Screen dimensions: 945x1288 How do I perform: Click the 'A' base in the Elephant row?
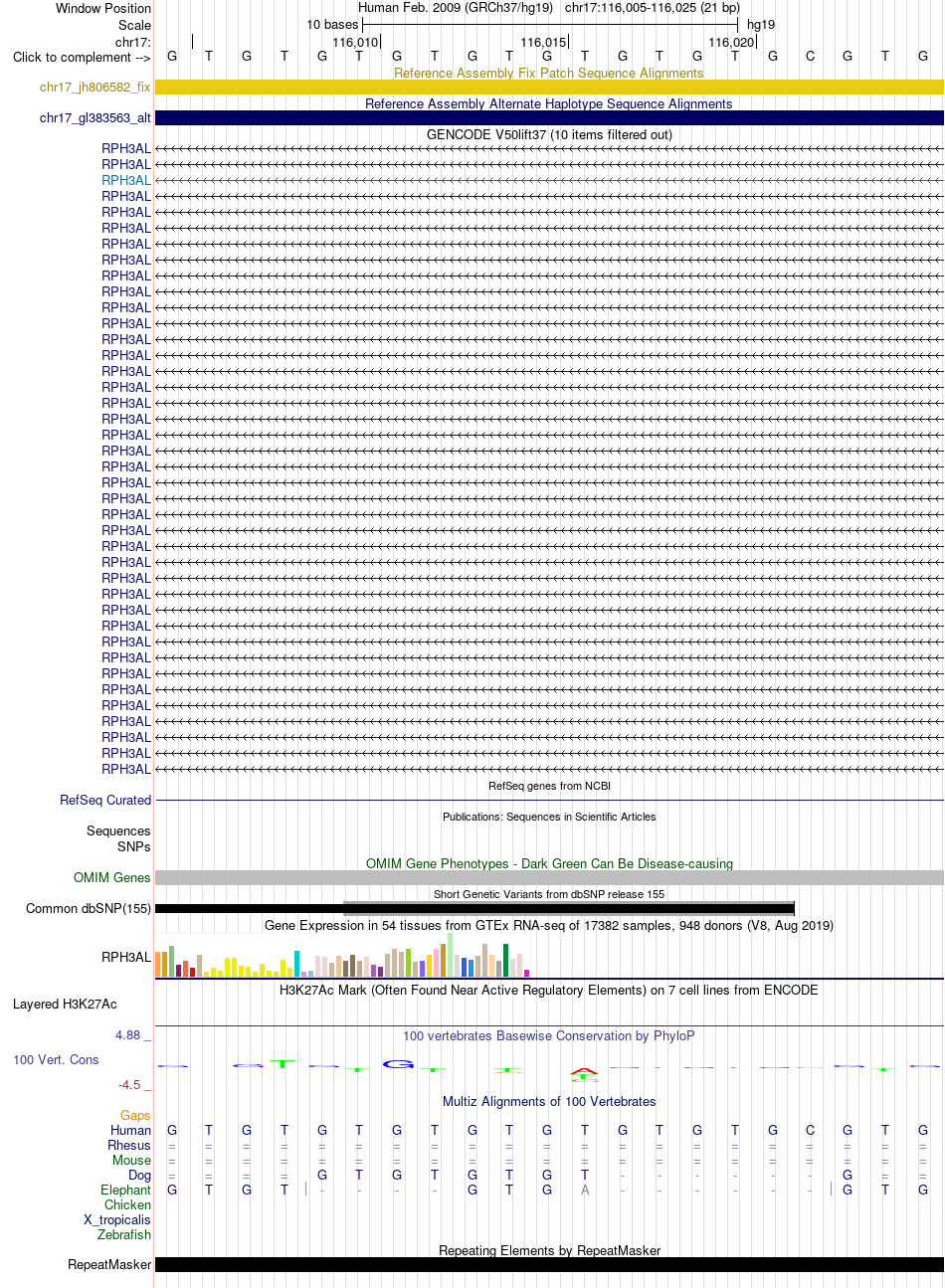585,1190
